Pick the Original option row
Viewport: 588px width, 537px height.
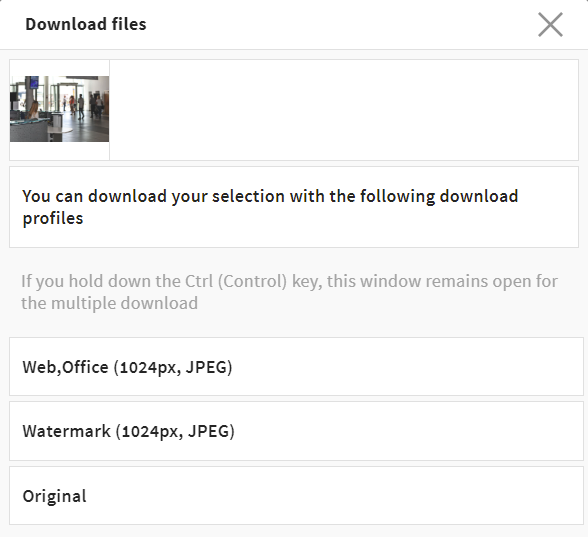coord(296,495)
